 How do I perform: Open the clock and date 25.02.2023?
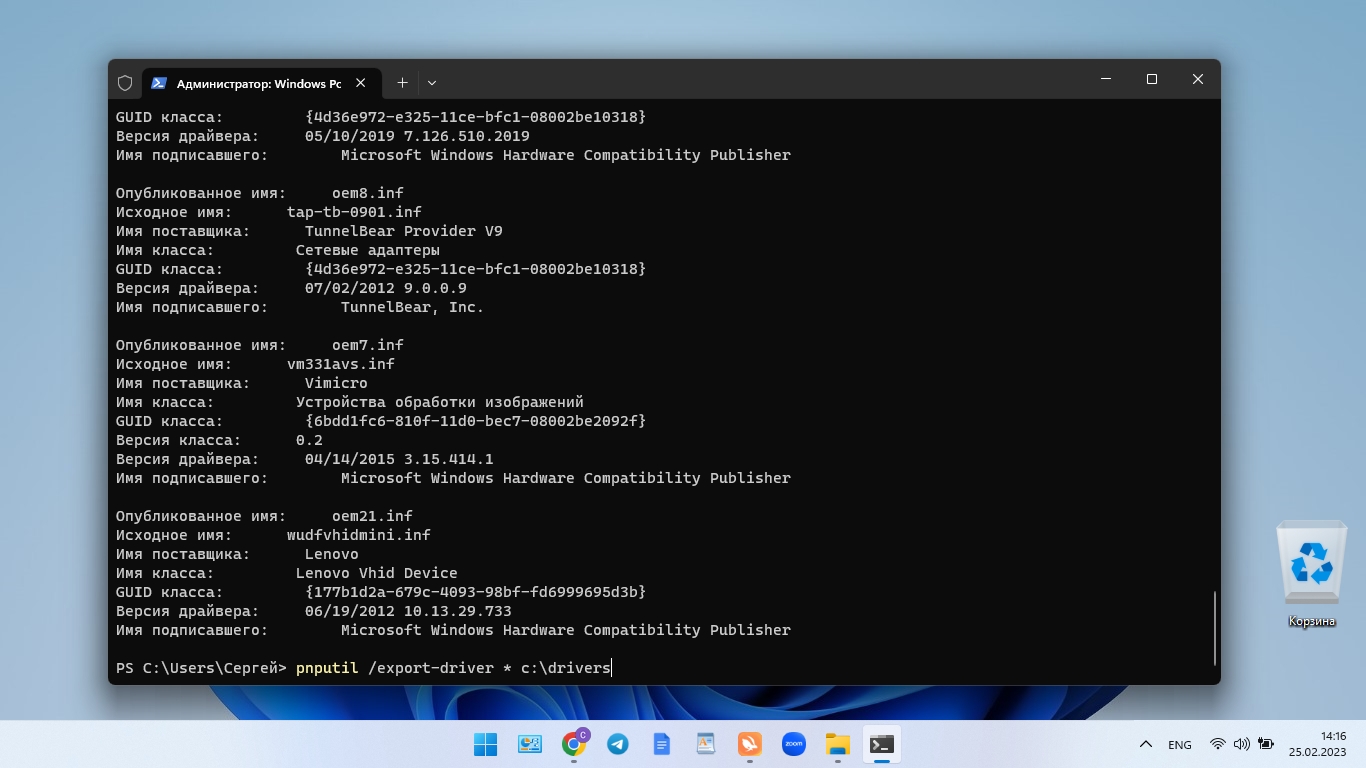1318,744
